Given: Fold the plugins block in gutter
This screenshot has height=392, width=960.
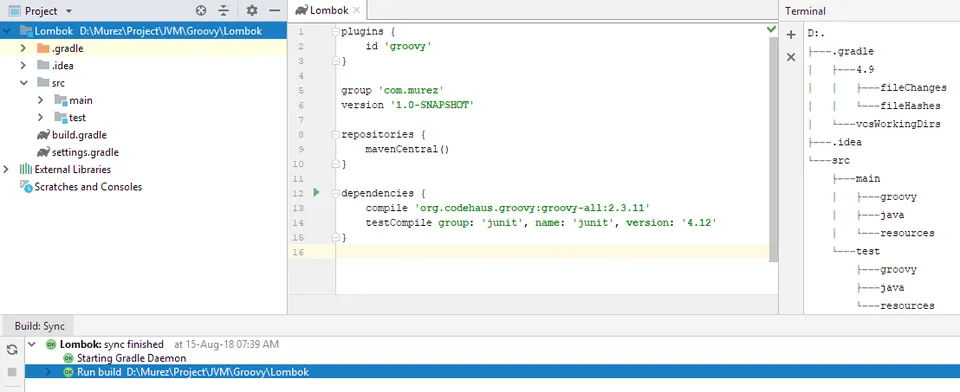Looking at the screenshot, I should tap(336, 31).
